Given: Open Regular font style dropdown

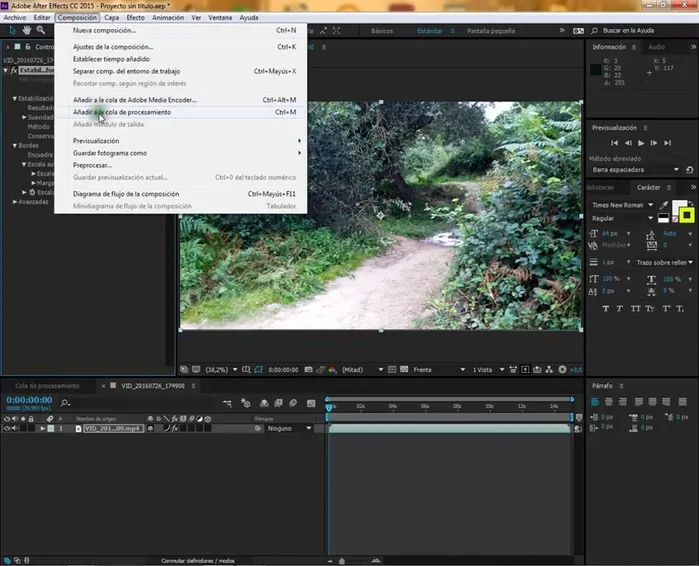Looking at the screenshot, I should [x=622, y=218].
